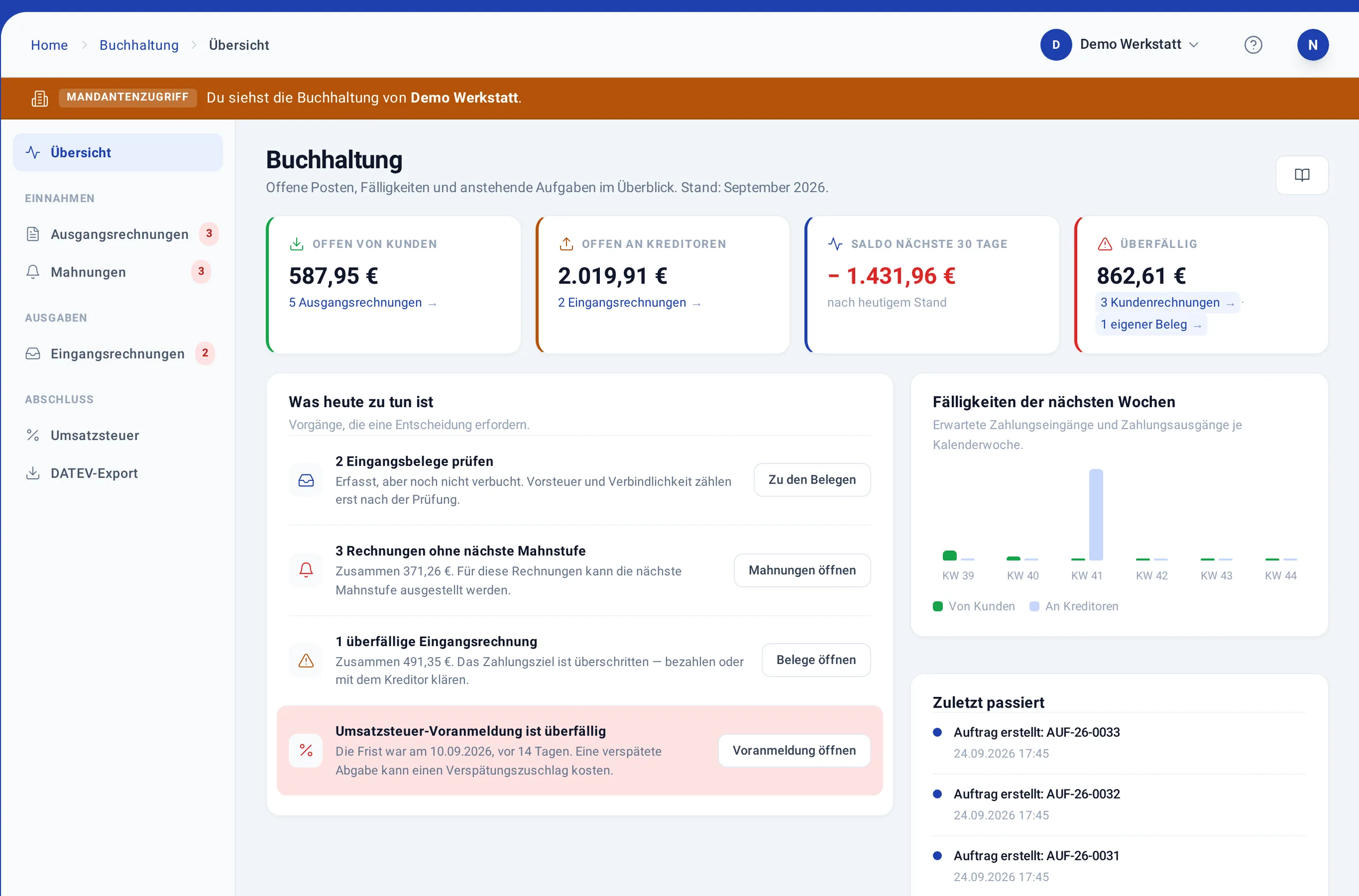This screenshot has height=896, width=1359.
Task: Click the download icon beside Offen von Kunden
Action: (x=297, y=244)
